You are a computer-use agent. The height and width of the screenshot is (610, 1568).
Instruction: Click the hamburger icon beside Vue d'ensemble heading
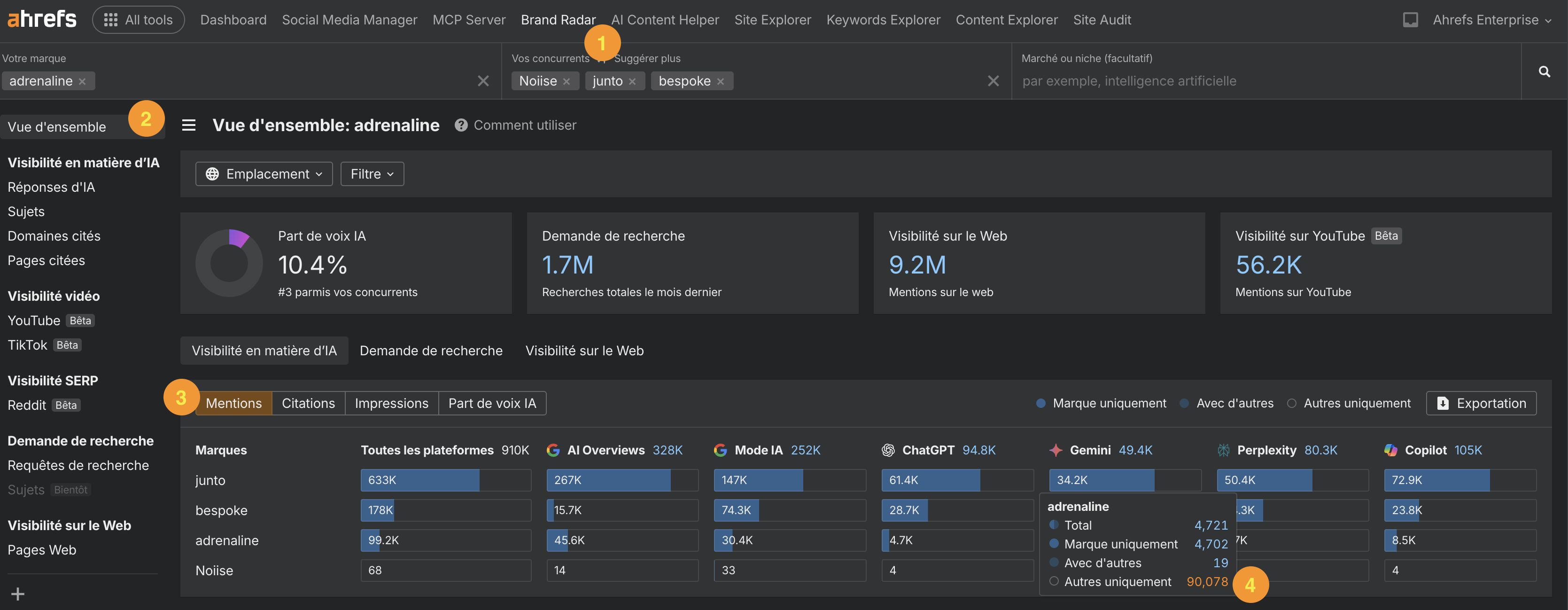[189, 125]
